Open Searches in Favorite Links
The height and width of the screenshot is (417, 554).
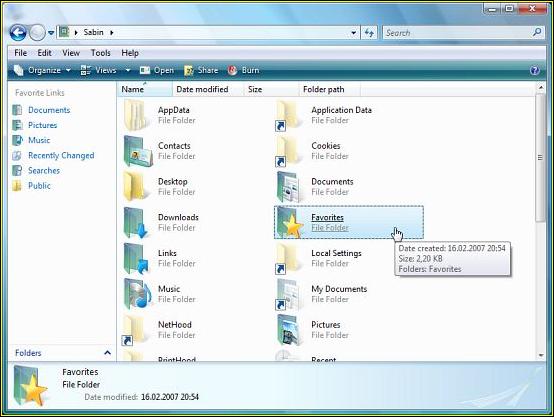point(44,171)
